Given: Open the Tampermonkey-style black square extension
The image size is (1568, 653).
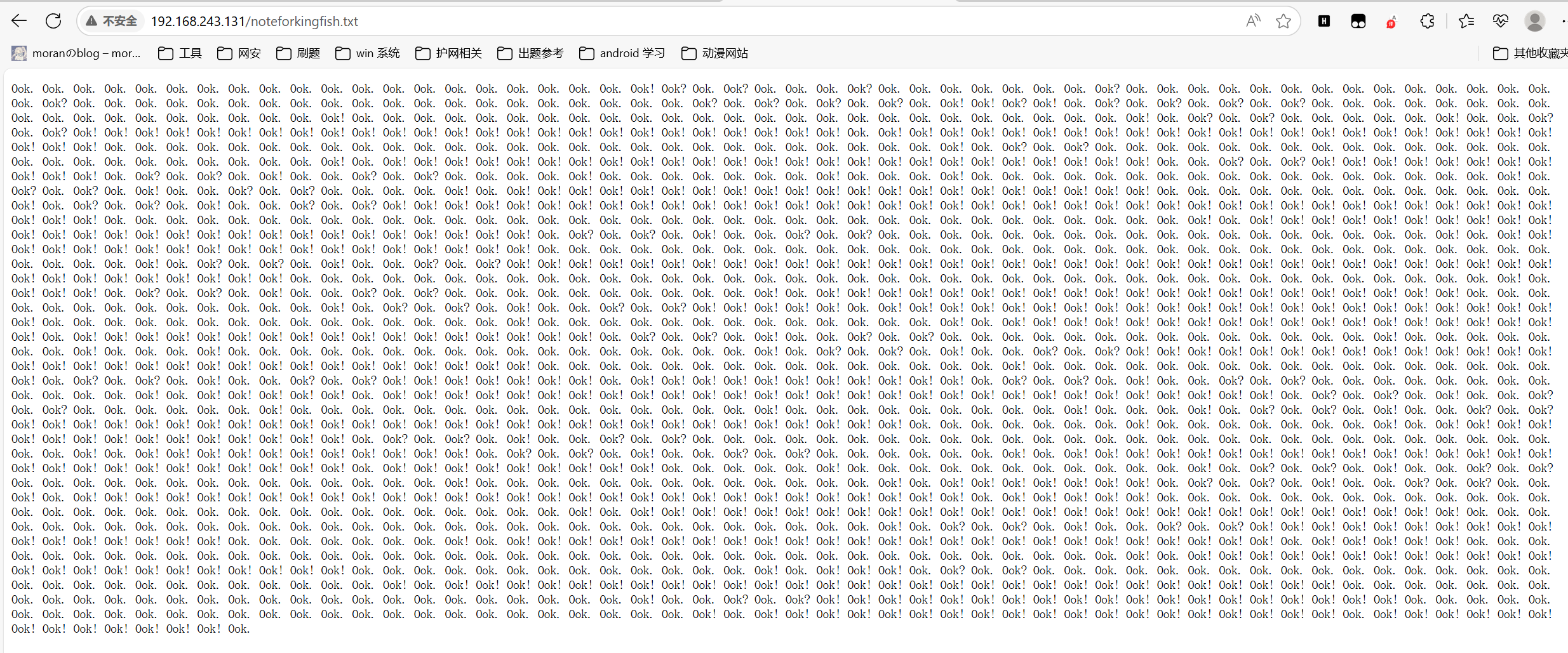Looking at the screenshot, I should (x=1358, y=21).
